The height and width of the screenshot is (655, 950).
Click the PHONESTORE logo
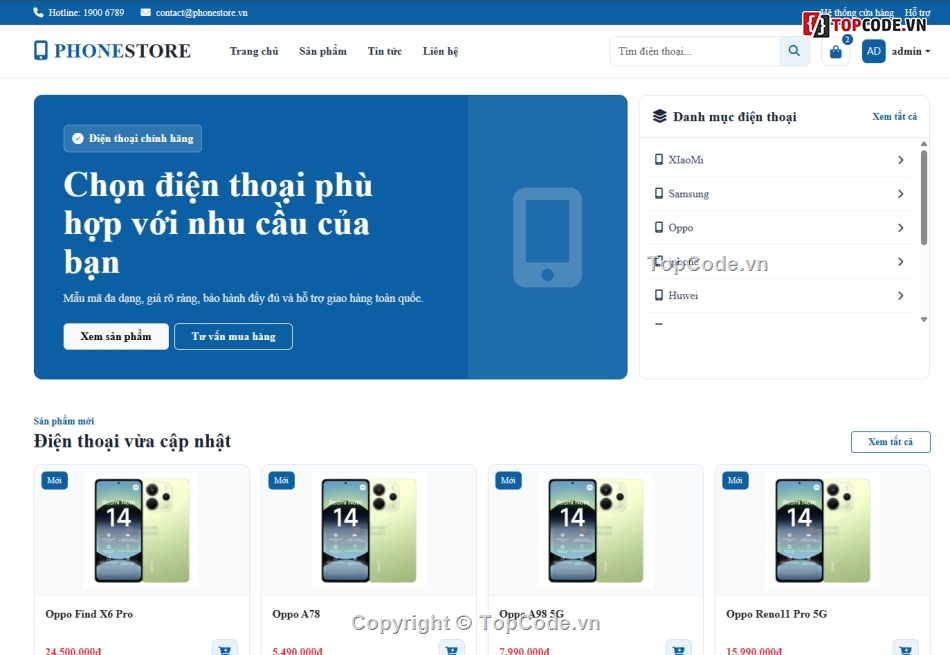[112, 51]
